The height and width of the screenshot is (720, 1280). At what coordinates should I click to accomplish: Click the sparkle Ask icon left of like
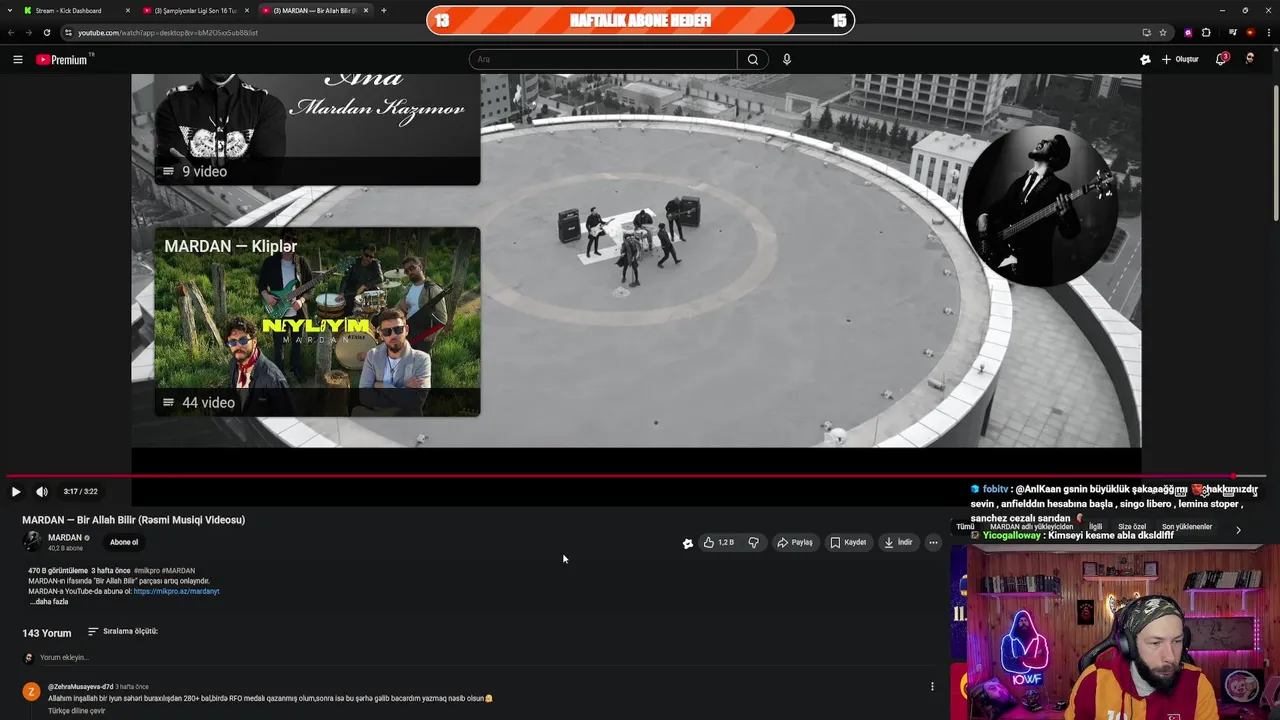tap(688, 543)
